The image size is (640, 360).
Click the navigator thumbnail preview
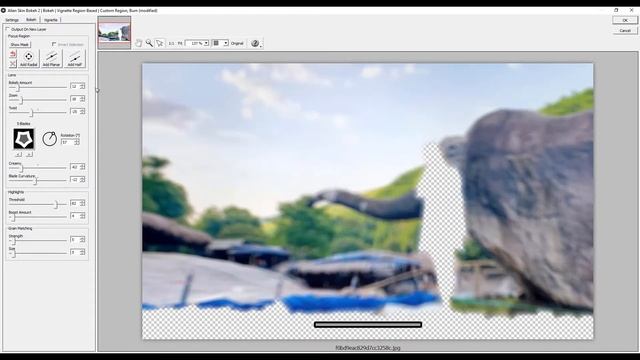114,32
